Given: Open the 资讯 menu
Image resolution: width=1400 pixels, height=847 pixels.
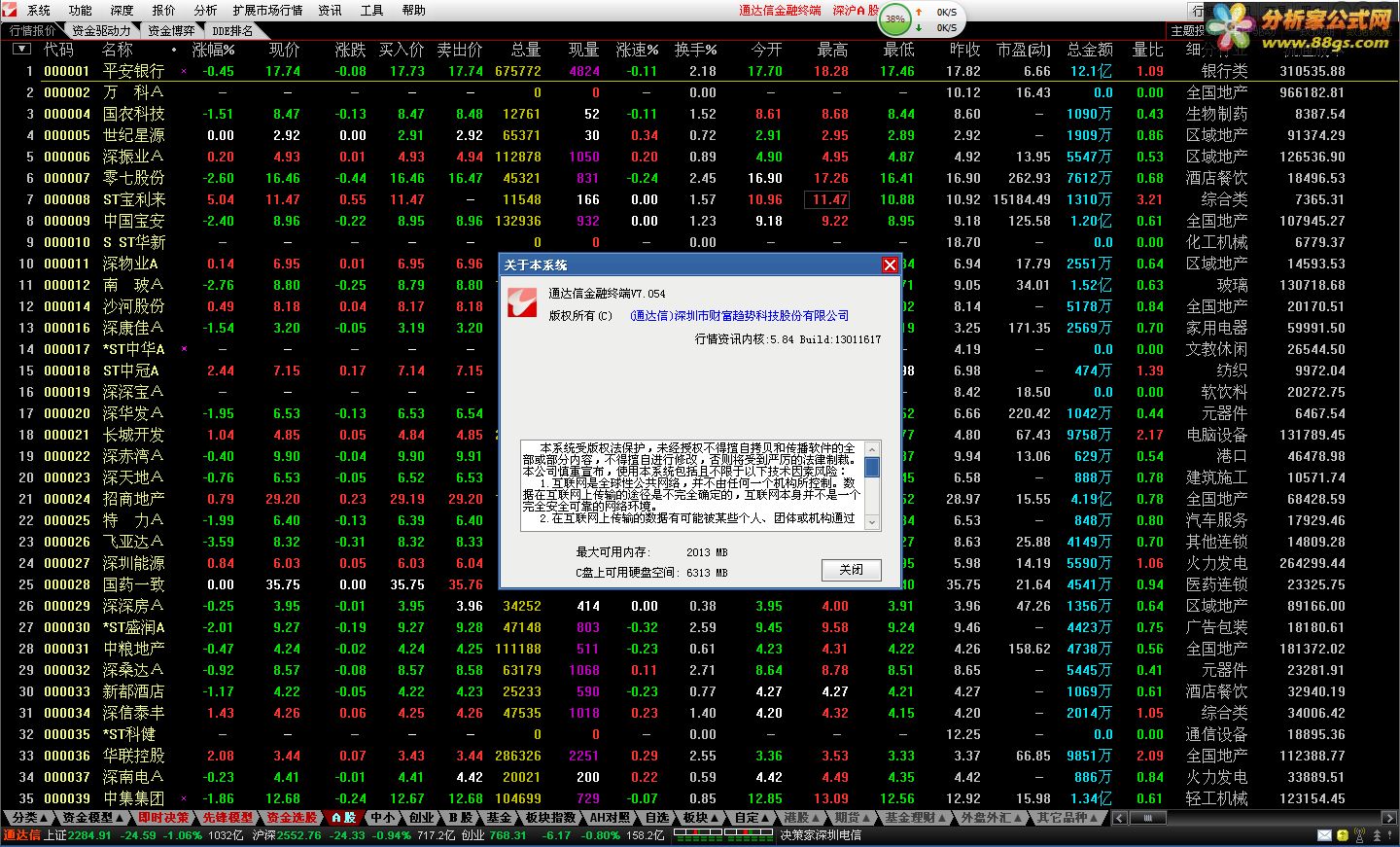Looking at the screenshot, I should [x=331, y=10].
